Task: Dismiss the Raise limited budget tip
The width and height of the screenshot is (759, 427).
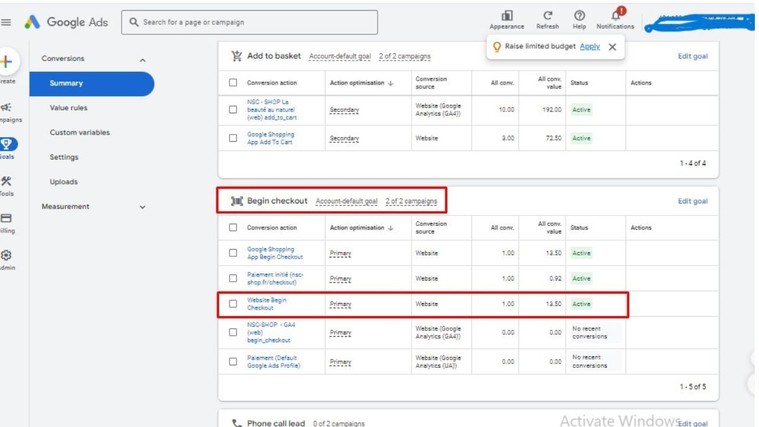Action: coord(612,47)
